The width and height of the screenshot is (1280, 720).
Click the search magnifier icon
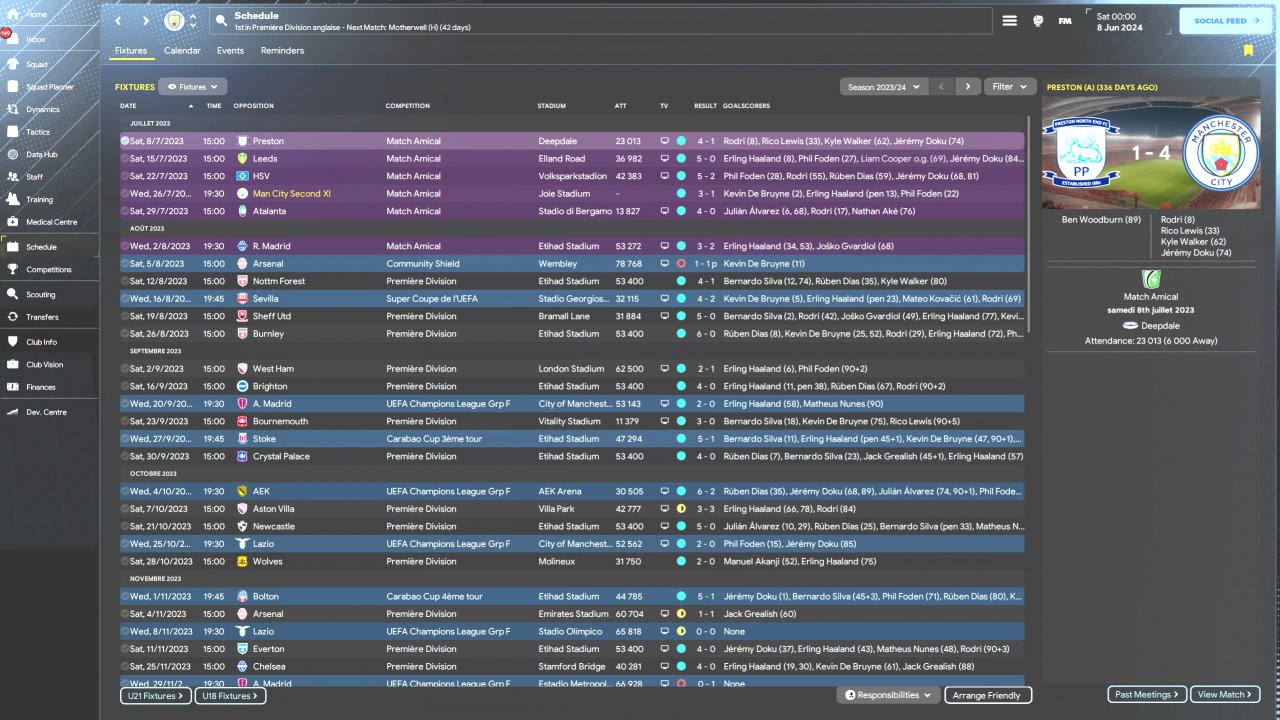(x=221, y=21)
